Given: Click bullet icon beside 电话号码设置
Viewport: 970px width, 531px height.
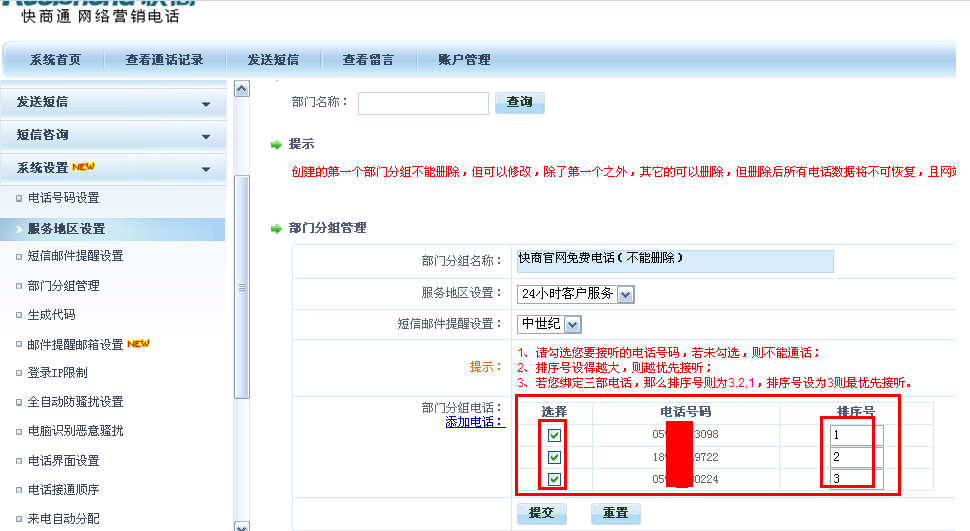Looking at the screenshot, I should coord(18,198).
